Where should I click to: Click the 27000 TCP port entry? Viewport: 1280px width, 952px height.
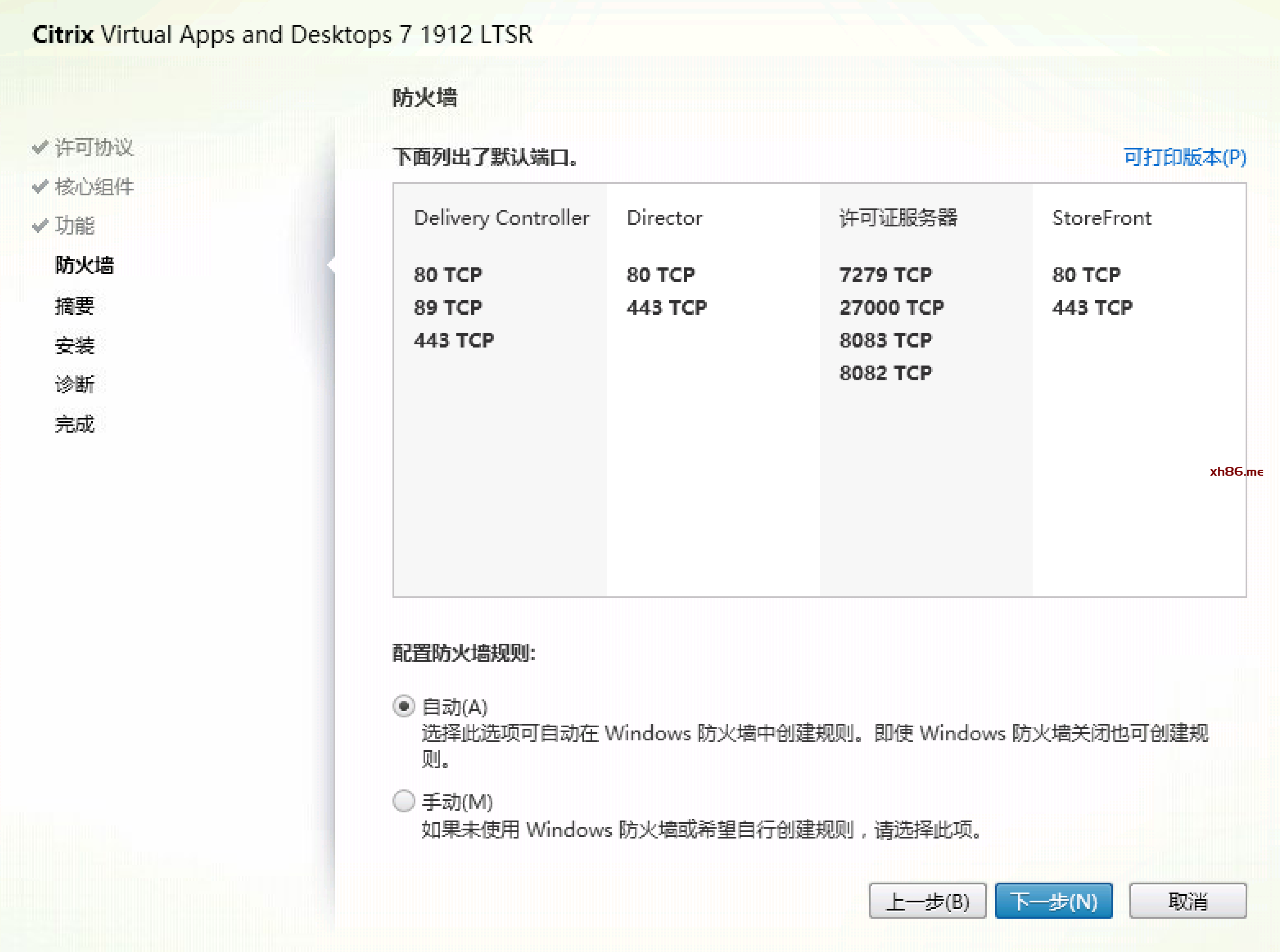pyautogui.click(x=891, y=308)
